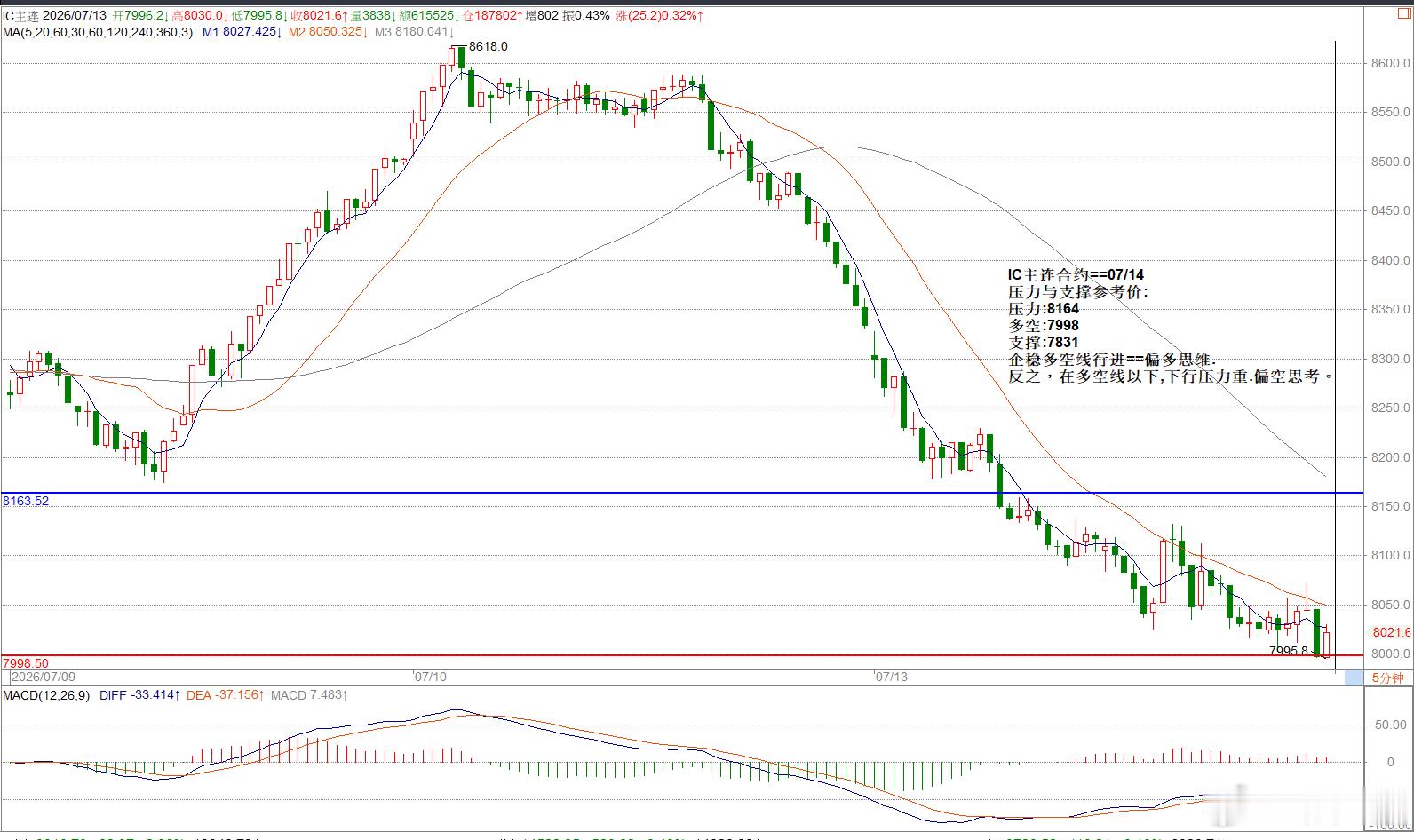Click the 量3838 volume value in header
This screenshot has height=840, width=1414.
point(374,16)
